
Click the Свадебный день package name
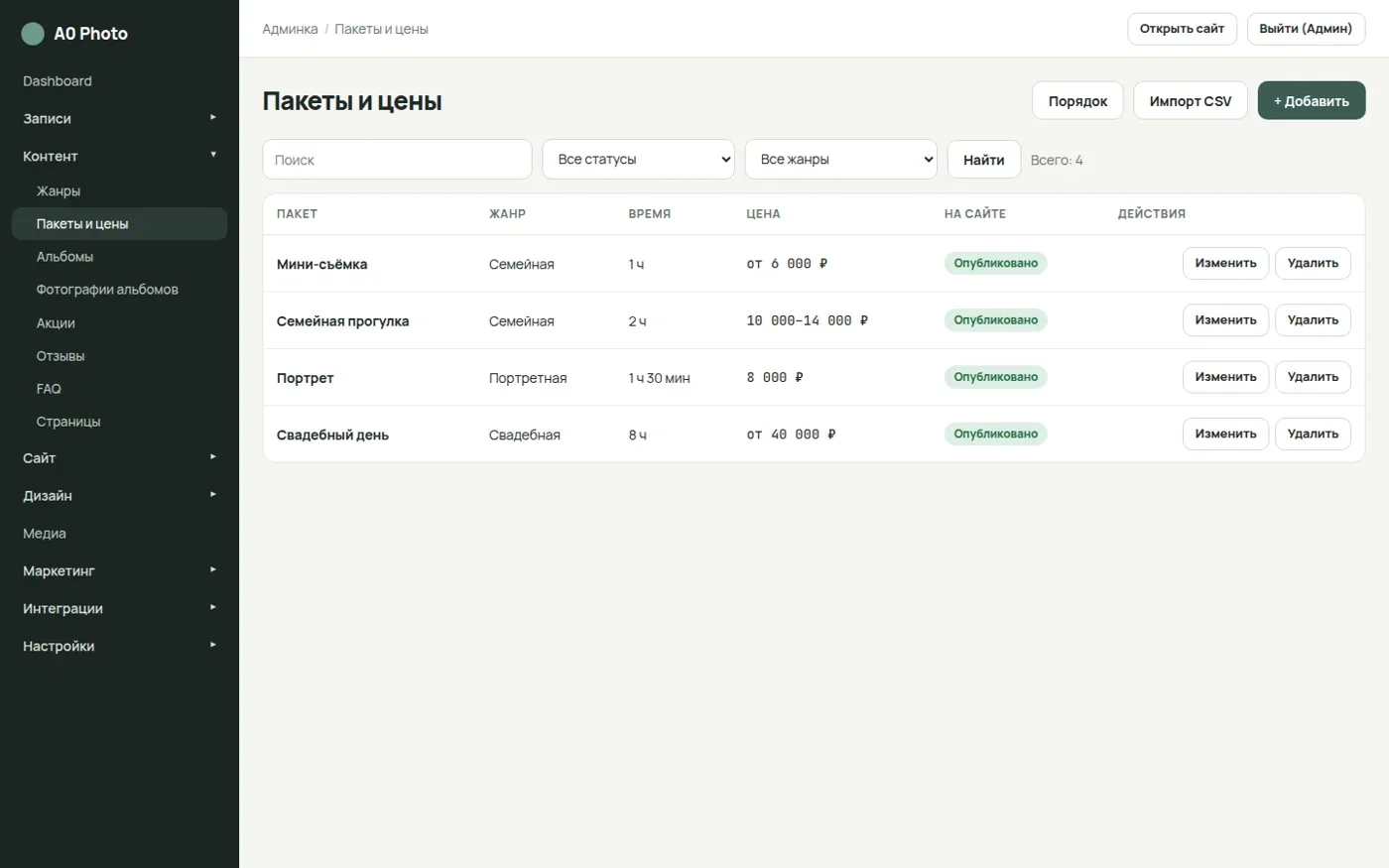coord(332,435)
